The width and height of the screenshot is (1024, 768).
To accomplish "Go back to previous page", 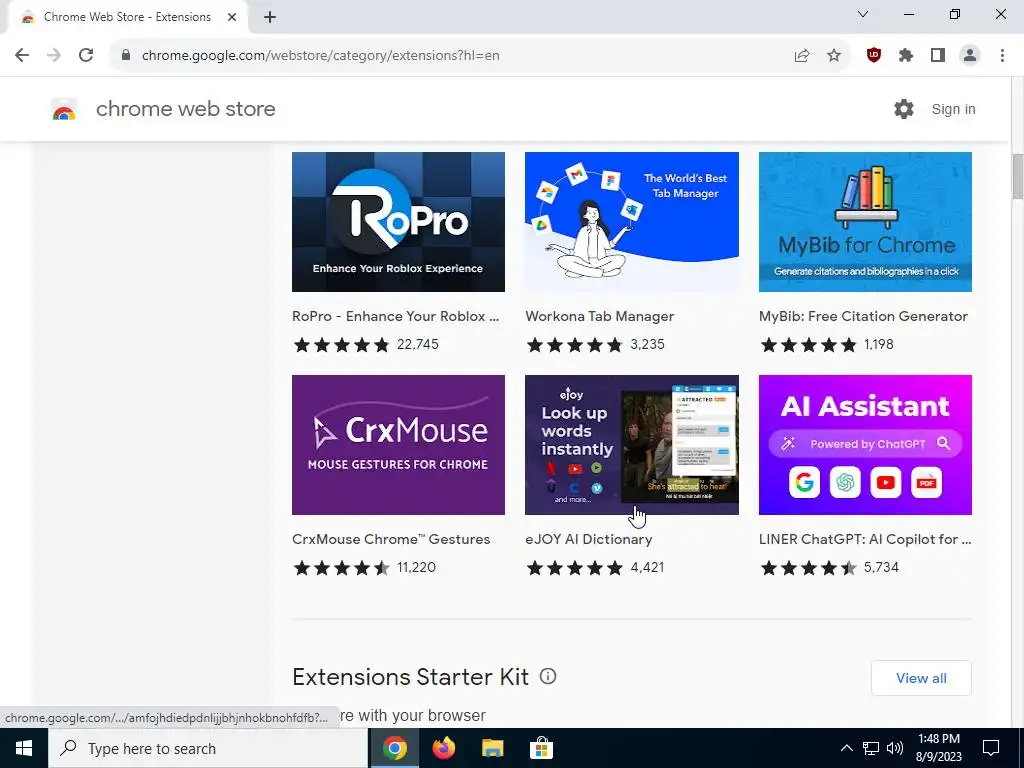I will [x=22, y=56].
